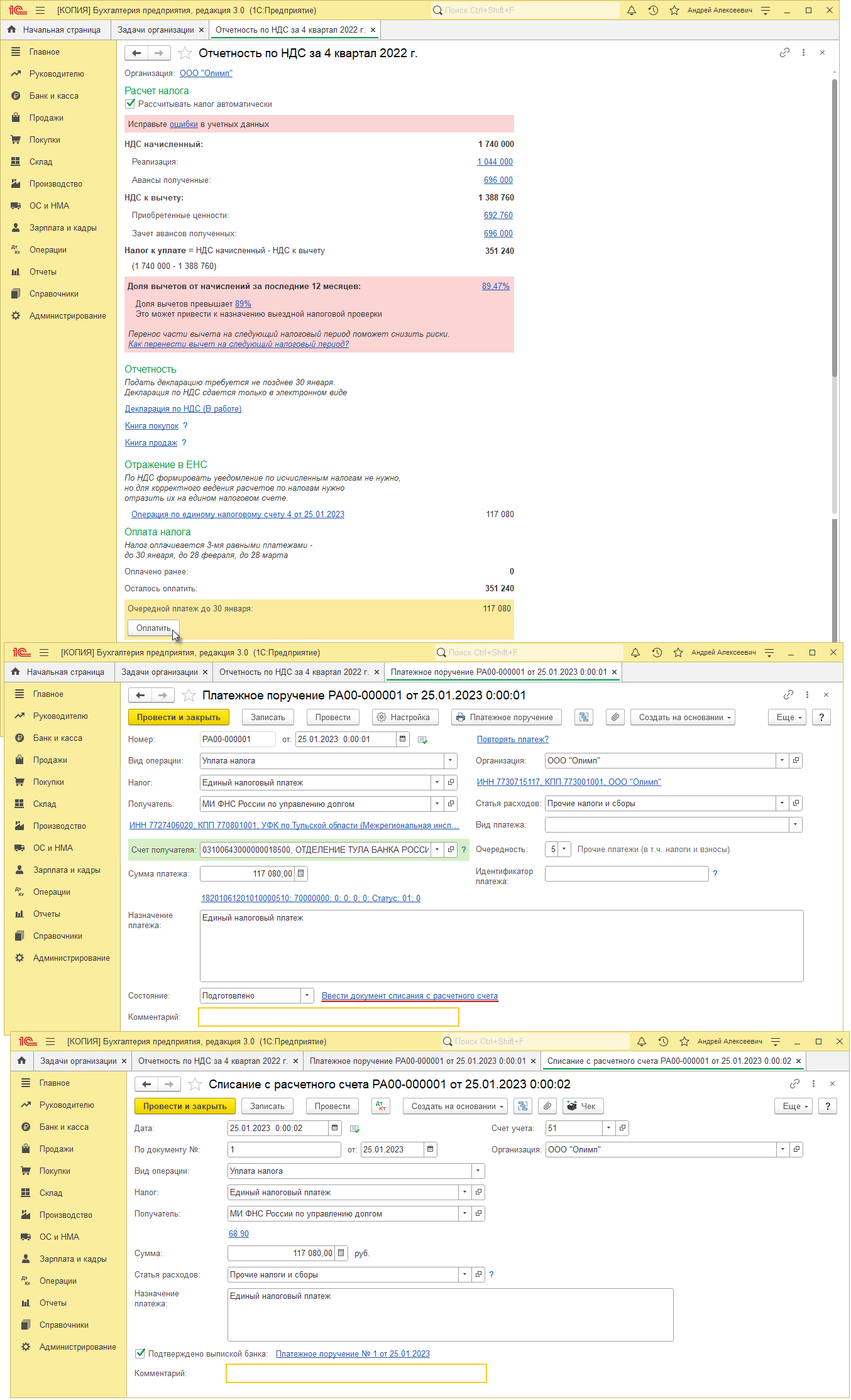Show Дт/Кт postings in the Списание window

(381, 1107)
